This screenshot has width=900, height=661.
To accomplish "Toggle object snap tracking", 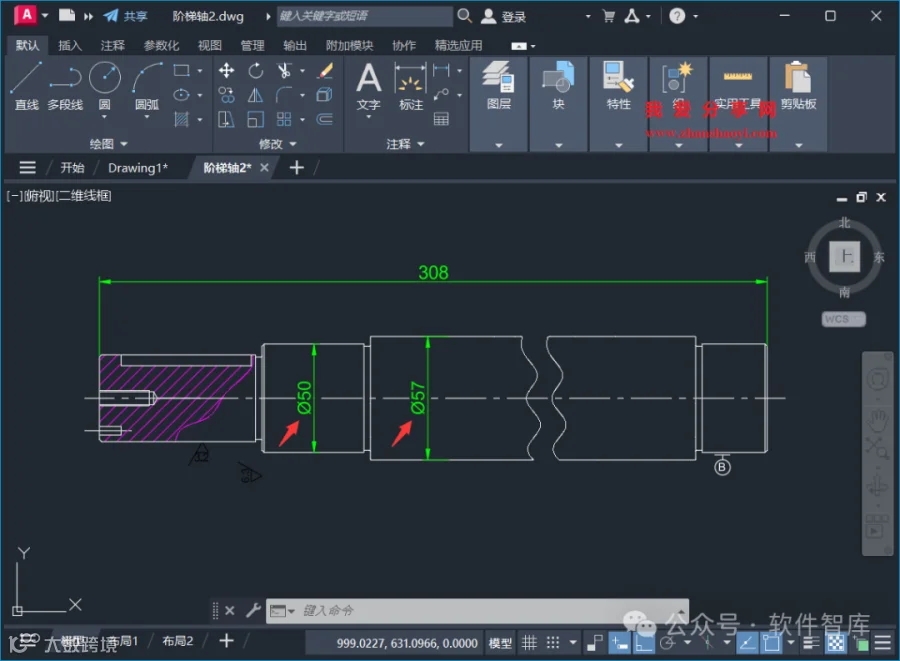I will click(x=747, y=643).
